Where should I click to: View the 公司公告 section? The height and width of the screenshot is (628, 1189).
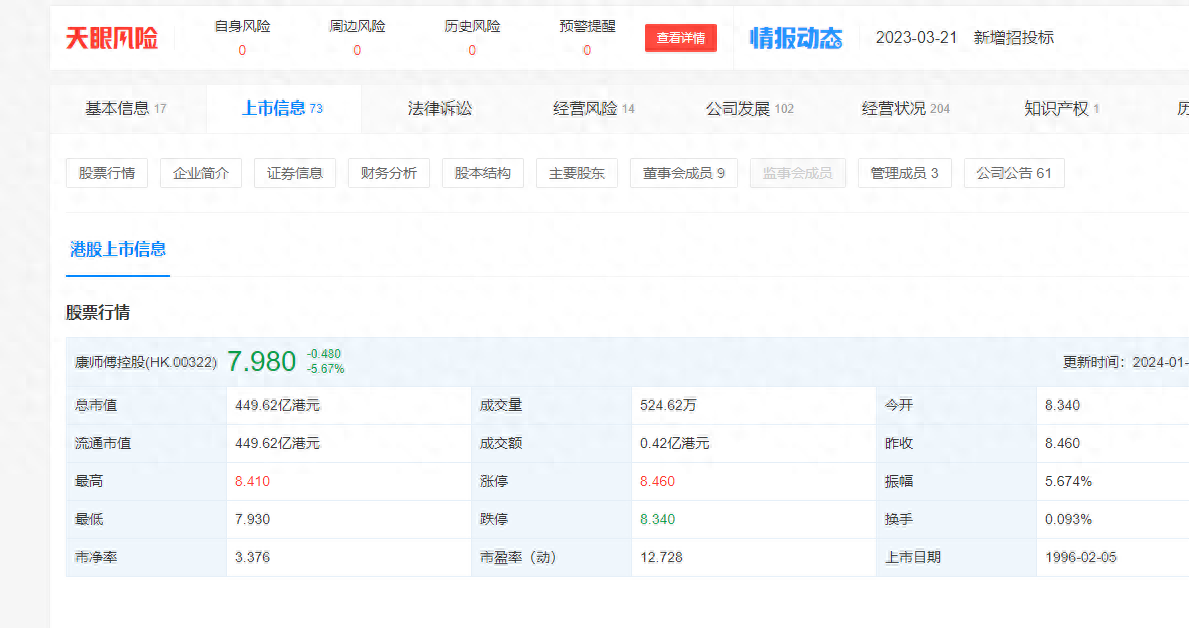click(x=1014, y=173)
